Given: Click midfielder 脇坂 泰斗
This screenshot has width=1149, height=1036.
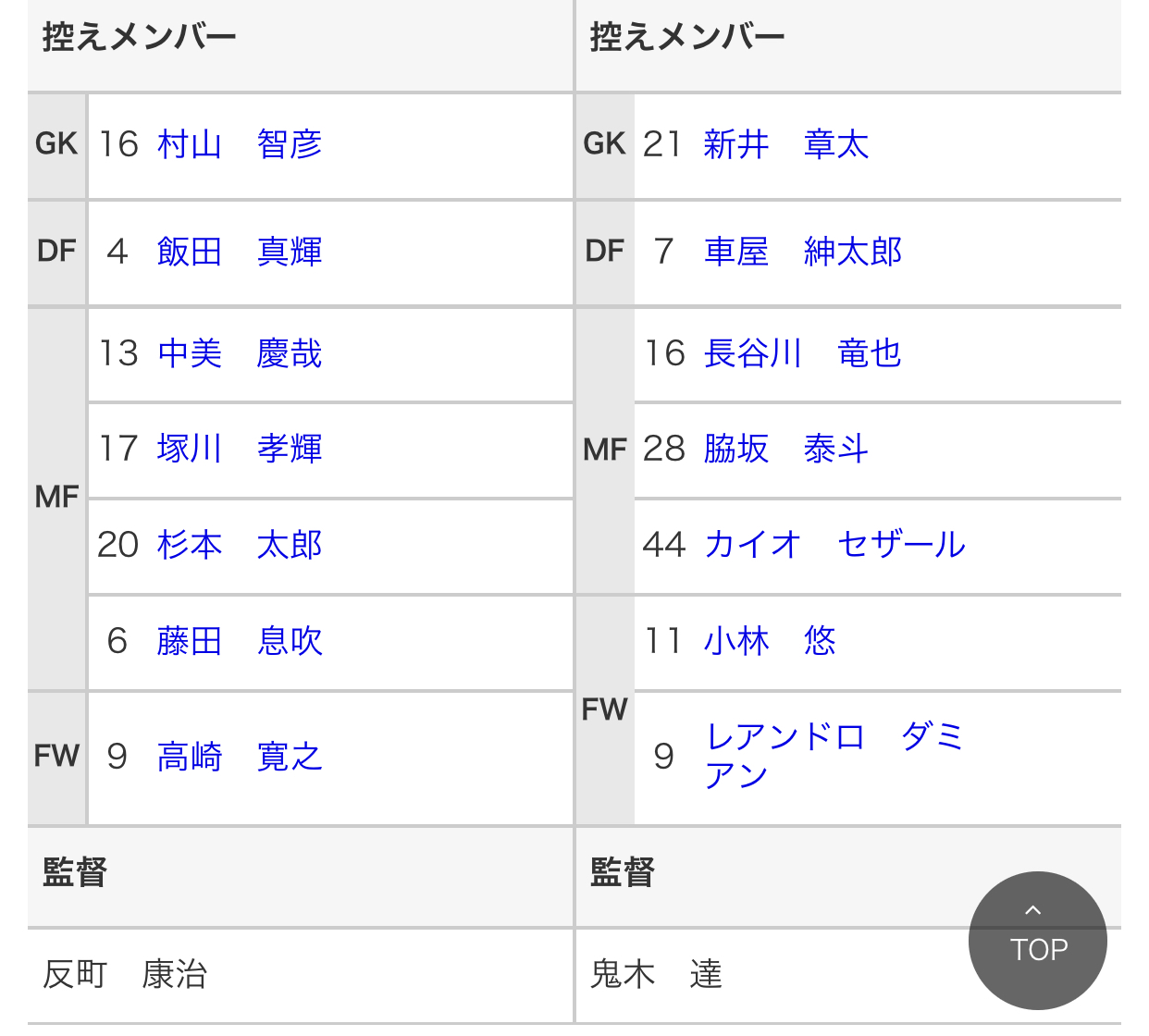Looking at the screenshot, I should 786,449.
